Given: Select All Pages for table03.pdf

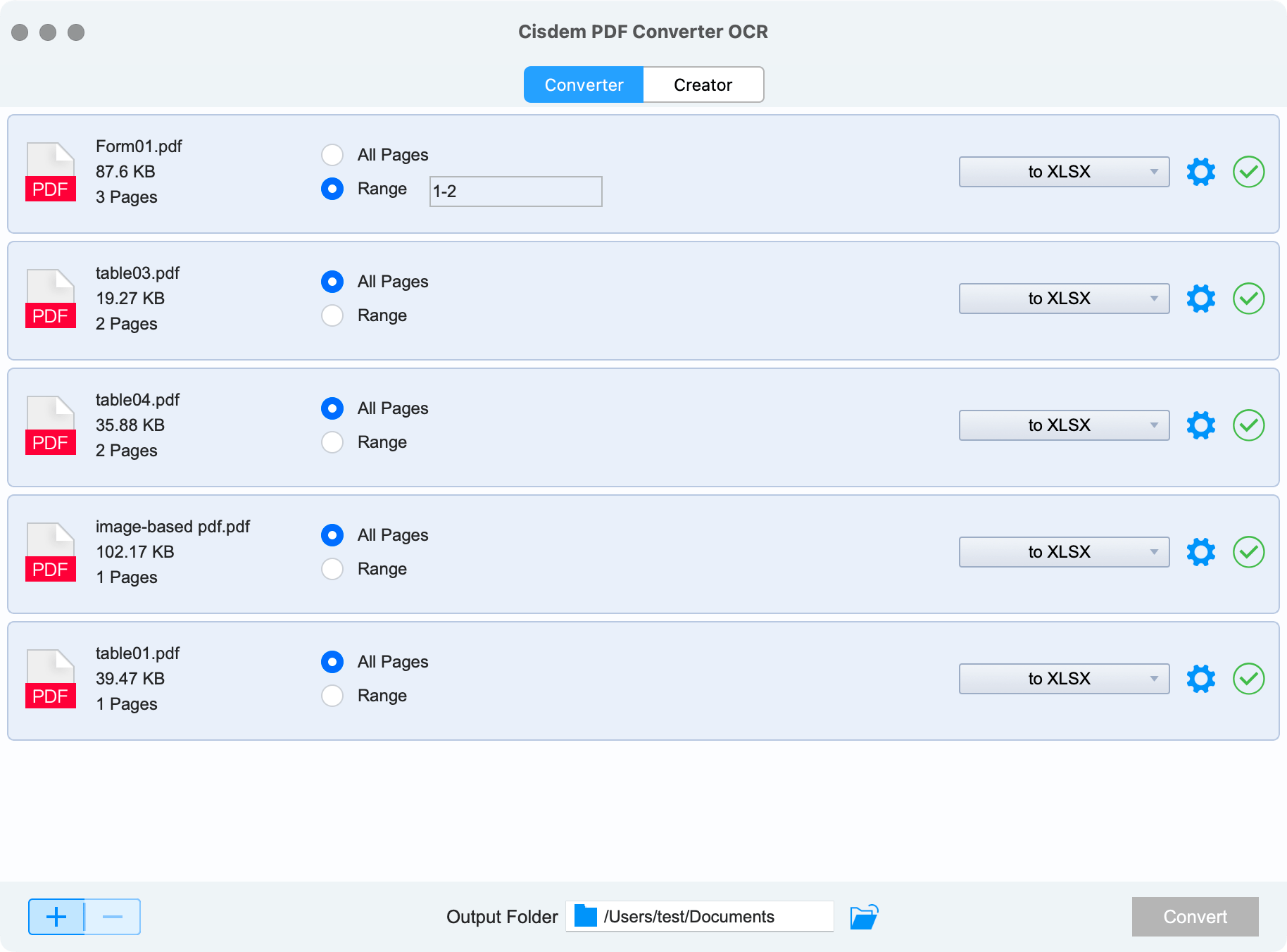Looking at the screenshot, I should (332, 282).
